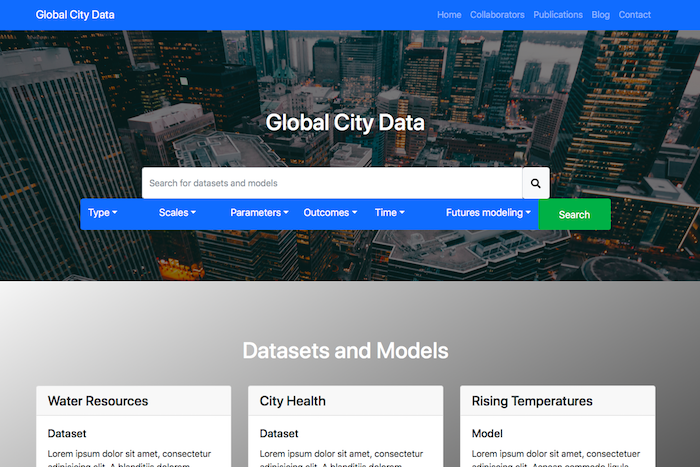Image resolution: width=700 pixels, height=467 pixels.
Task: Select the Water Resources card title
Action: click(x=98, y=401)
